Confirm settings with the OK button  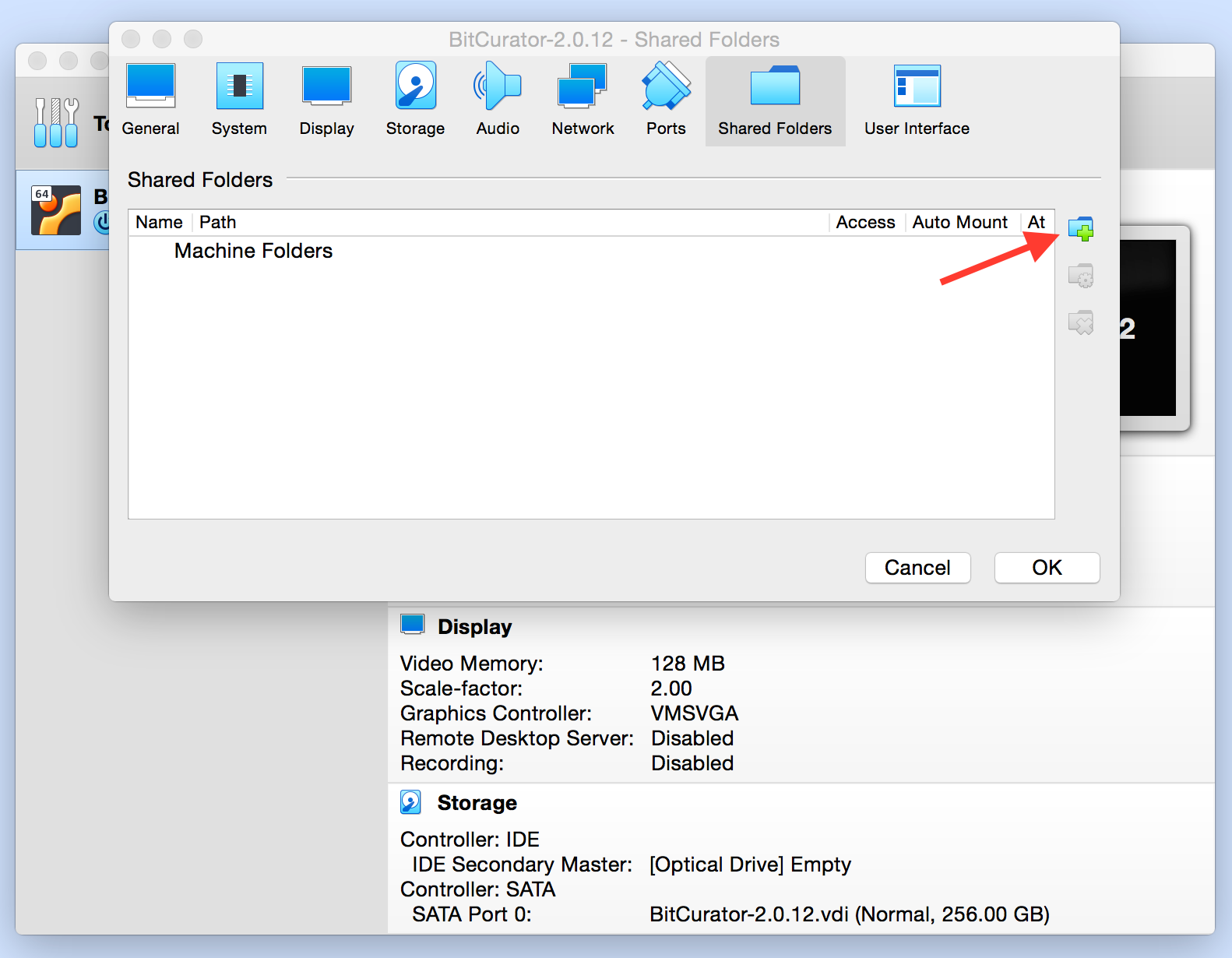pos(1047,568)
